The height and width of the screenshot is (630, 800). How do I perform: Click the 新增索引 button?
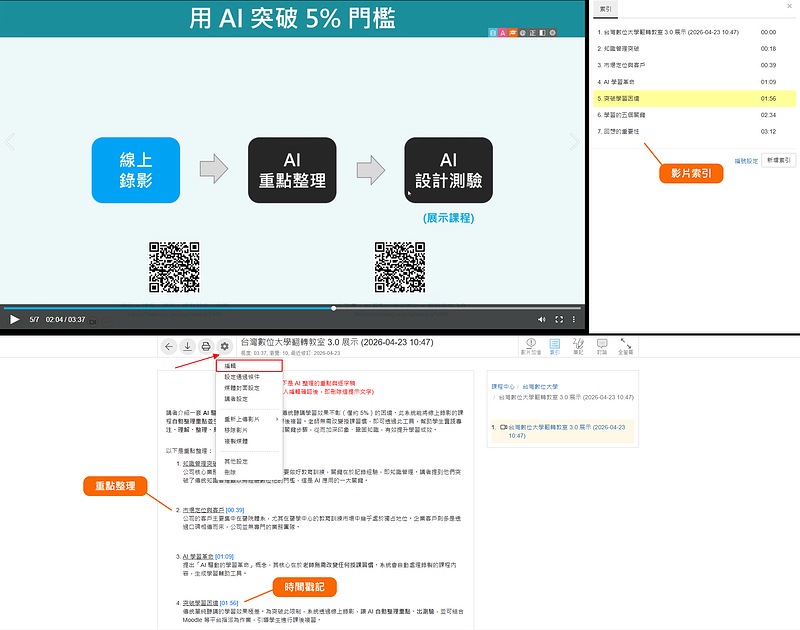tap(776, 159)
